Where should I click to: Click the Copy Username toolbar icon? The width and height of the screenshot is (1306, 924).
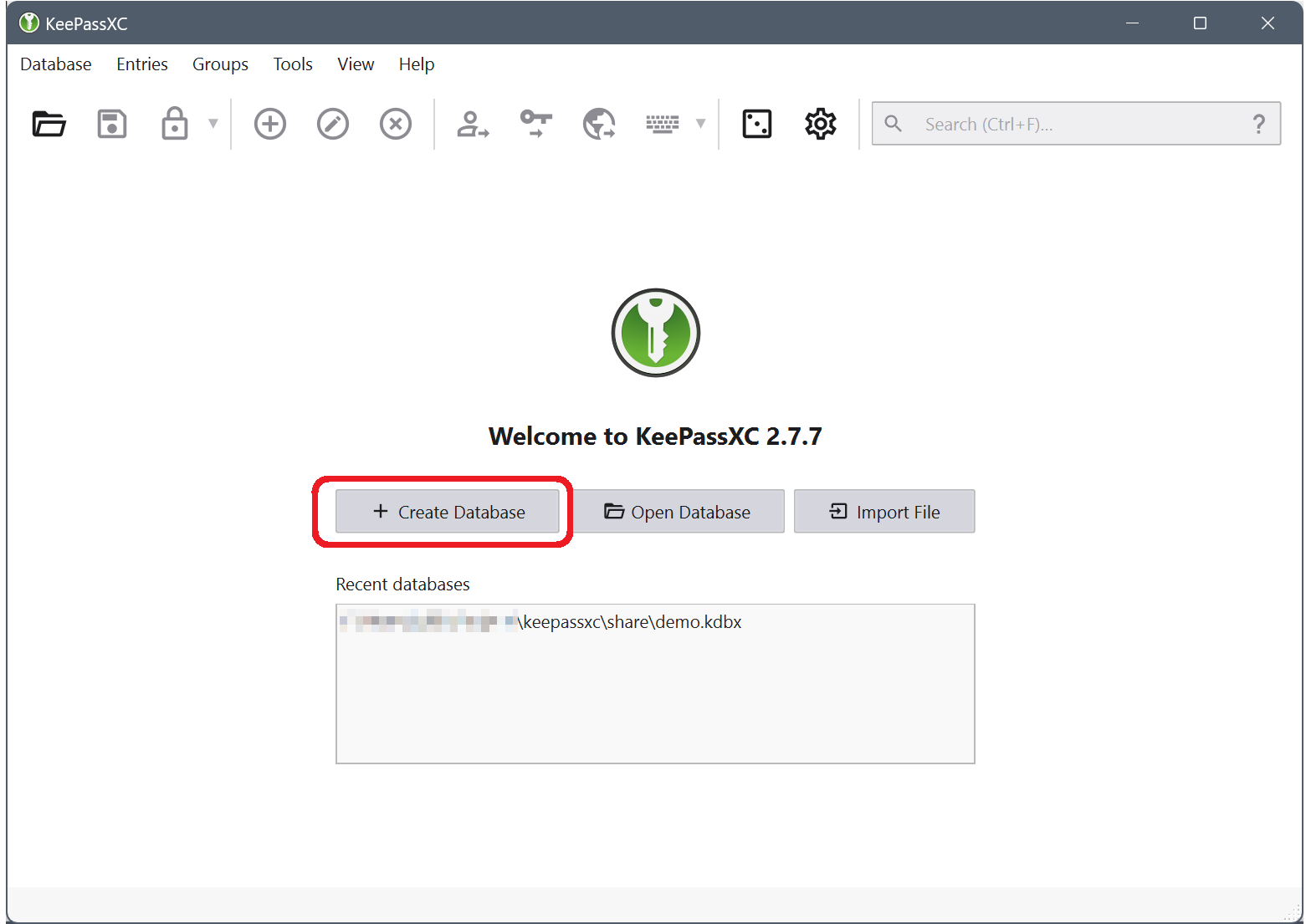click(473, 124)
